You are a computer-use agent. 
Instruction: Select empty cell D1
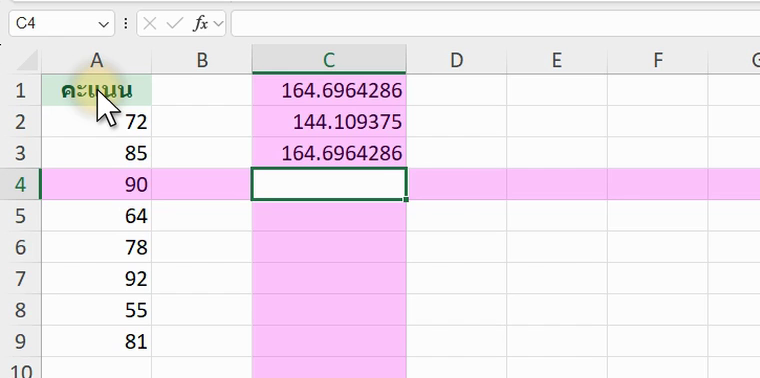click(x=457, y=90)
